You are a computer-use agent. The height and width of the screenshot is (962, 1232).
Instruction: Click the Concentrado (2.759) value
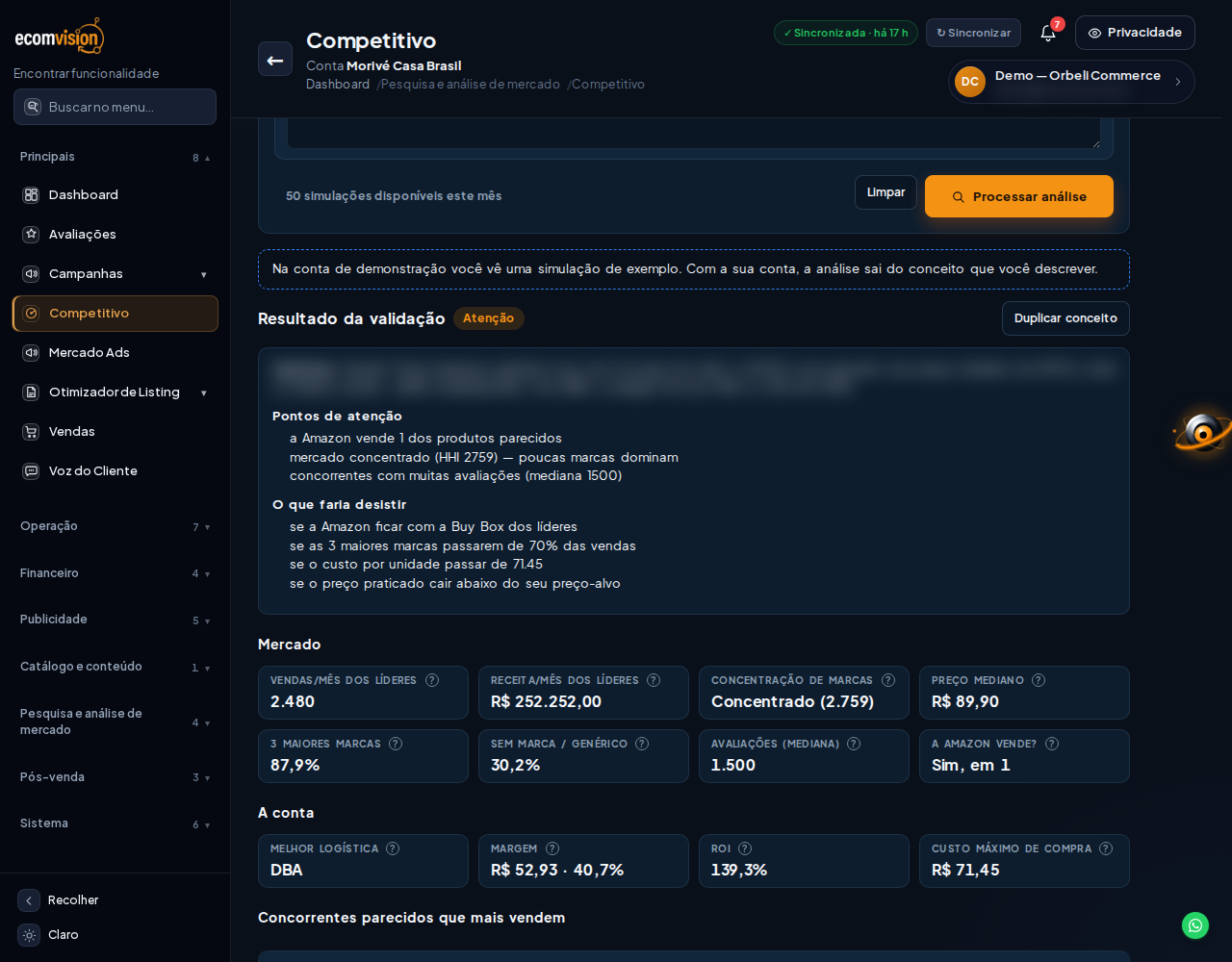[792, 702]
